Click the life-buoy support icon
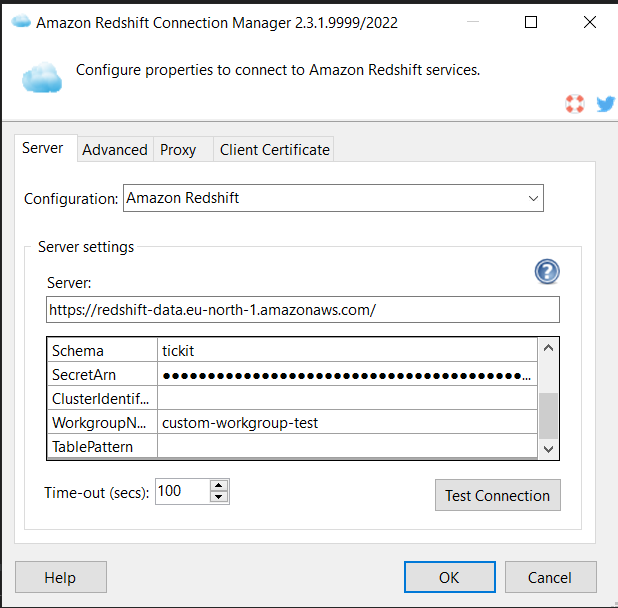 coord(575,104)
